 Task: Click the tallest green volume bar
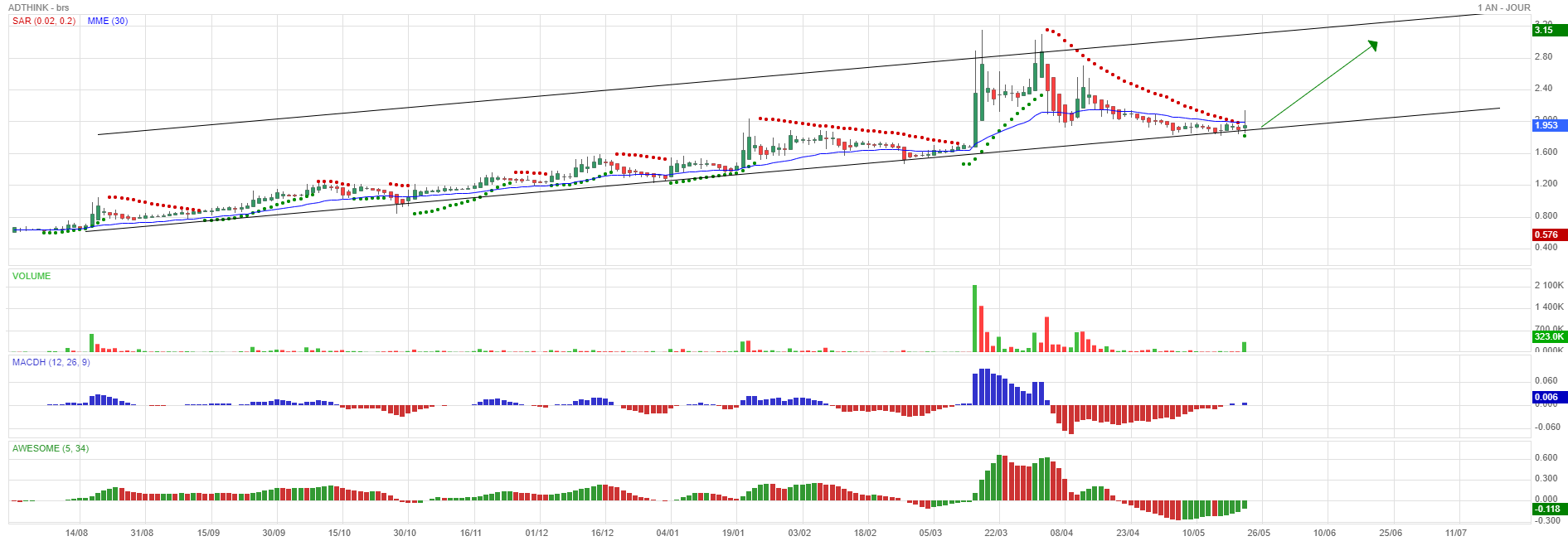click(x=974, y=318)
